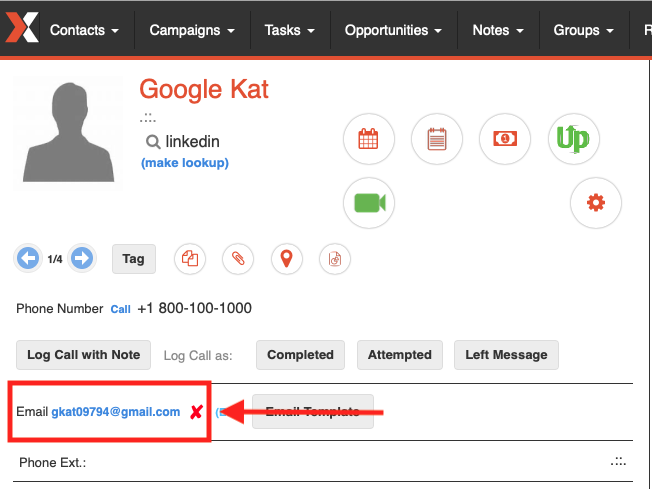Log the call as Completed

click(x=300, y=355)
